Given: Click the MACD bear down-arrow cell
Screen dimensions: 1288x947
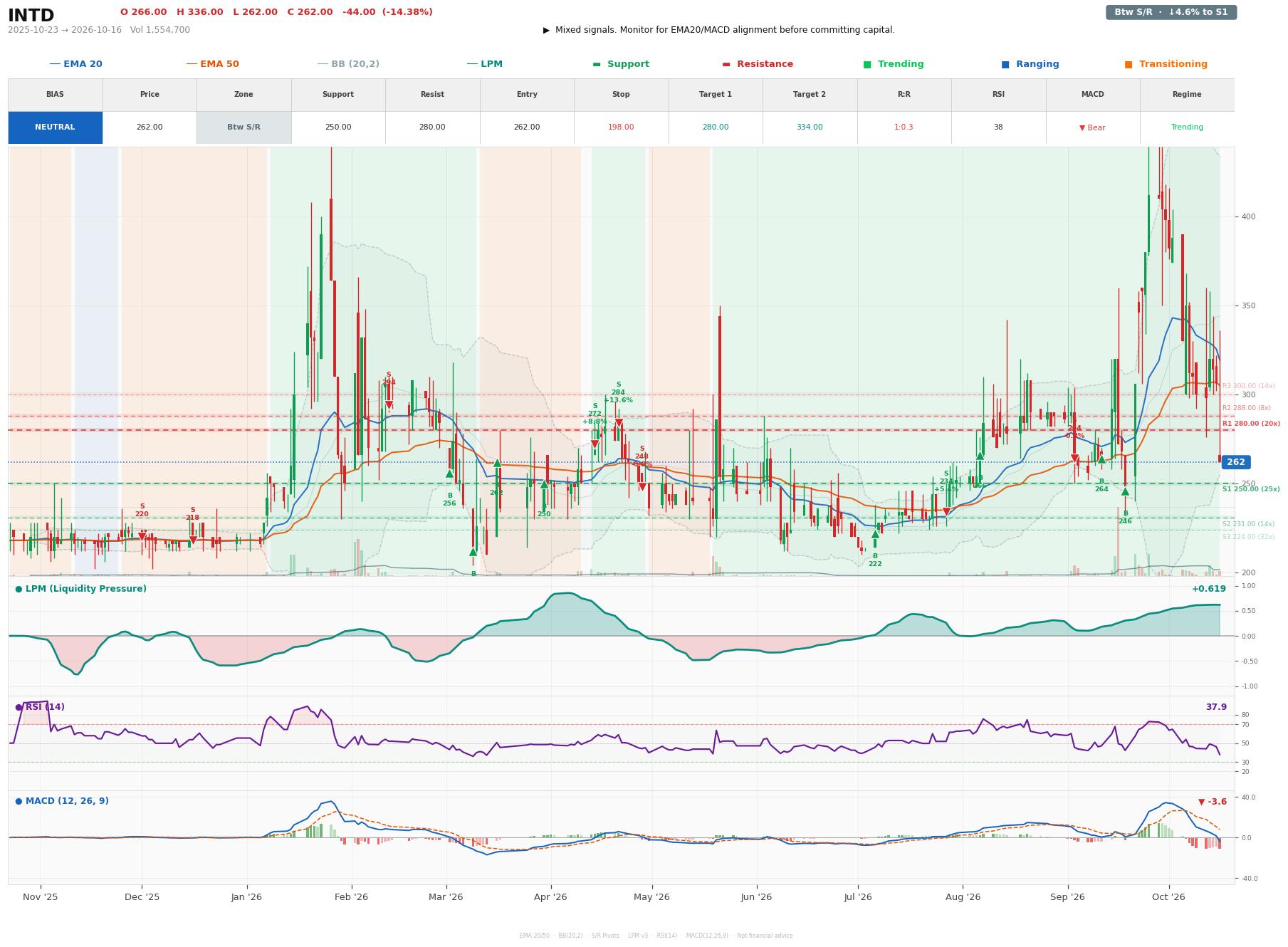Looking at the screenshot, I should 1092,127.
